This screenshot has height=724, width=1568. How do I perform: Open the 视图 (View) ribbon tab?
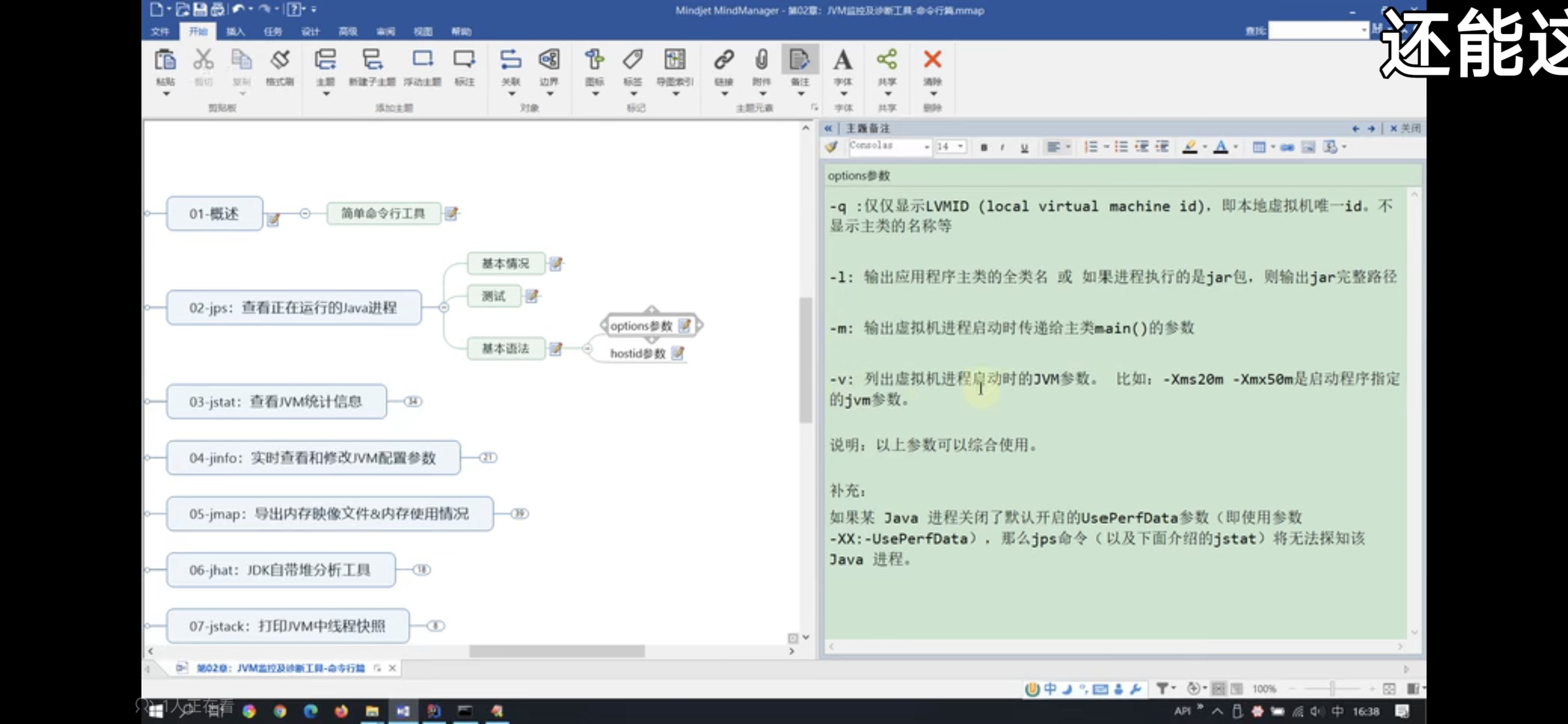pos(423,32)
